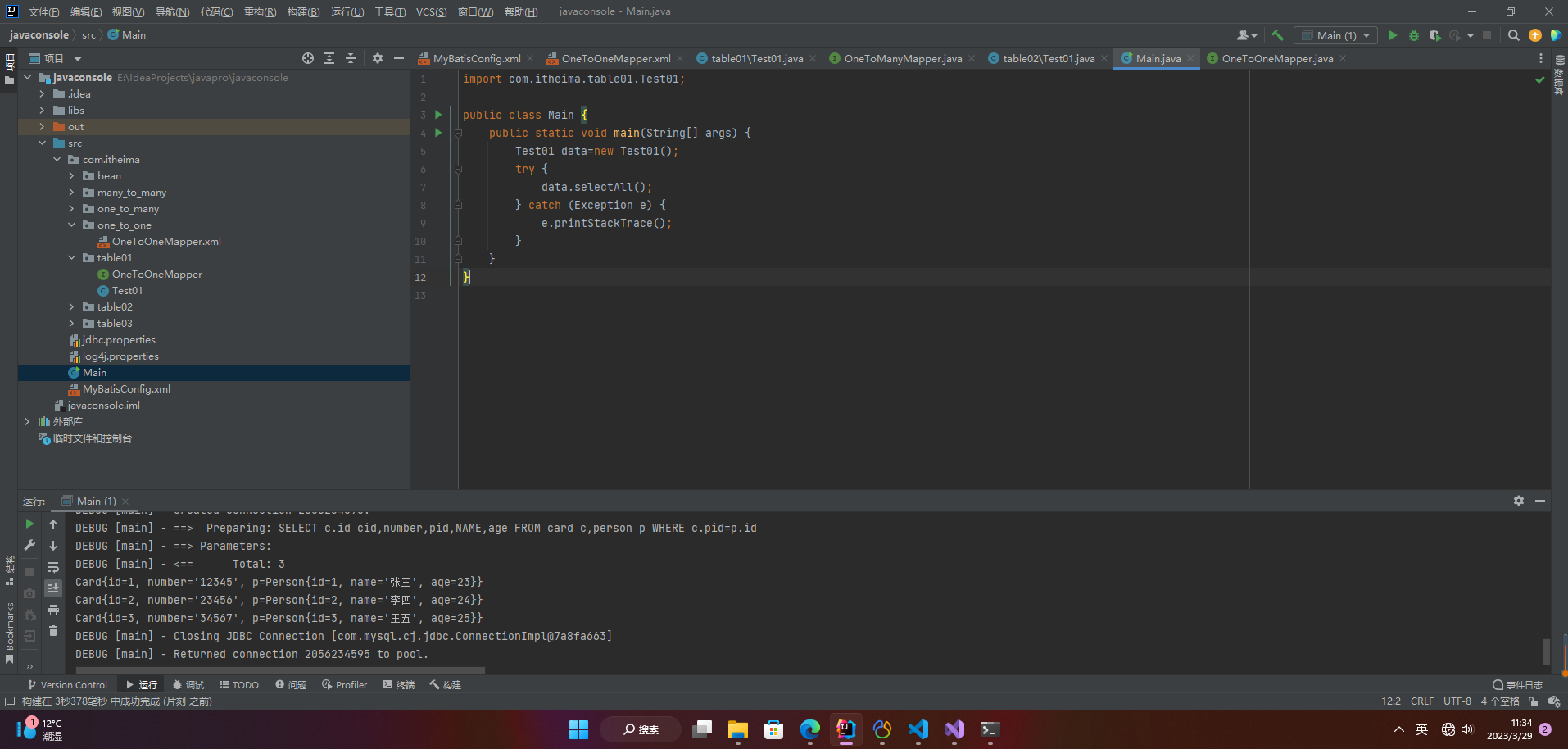1568x749 pixels.
Task: Change the UTF-8 file encoding
Action: click(1457, 701)
